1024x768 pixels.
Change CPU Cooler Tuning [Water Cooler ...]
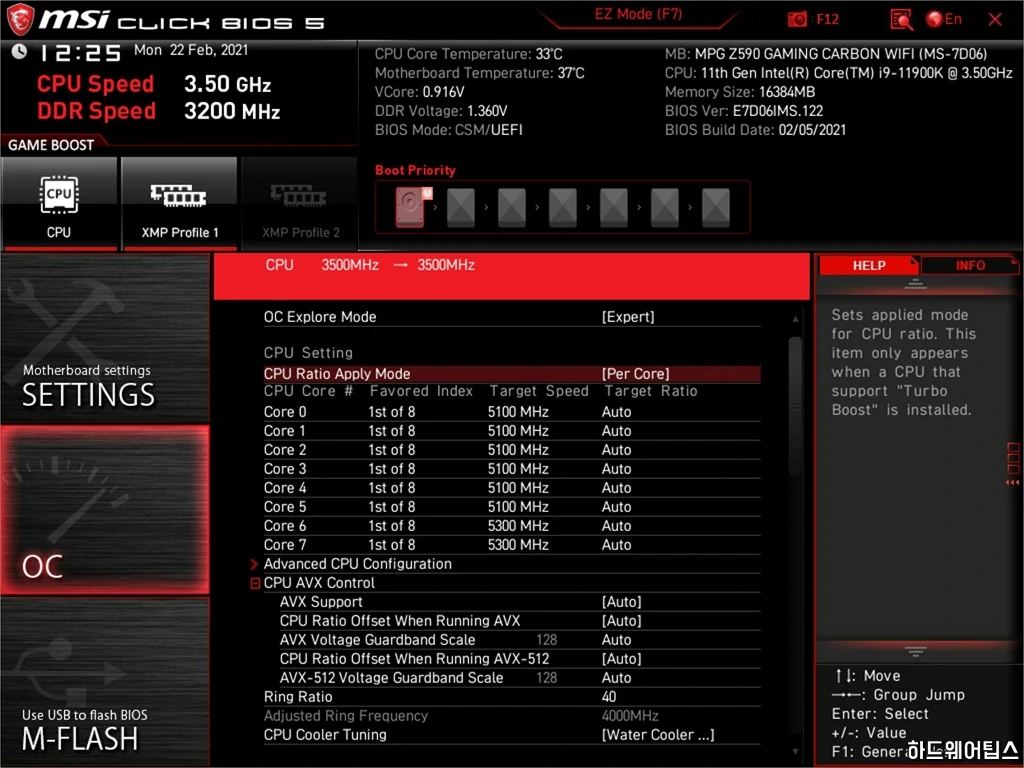tap(658, 735)
